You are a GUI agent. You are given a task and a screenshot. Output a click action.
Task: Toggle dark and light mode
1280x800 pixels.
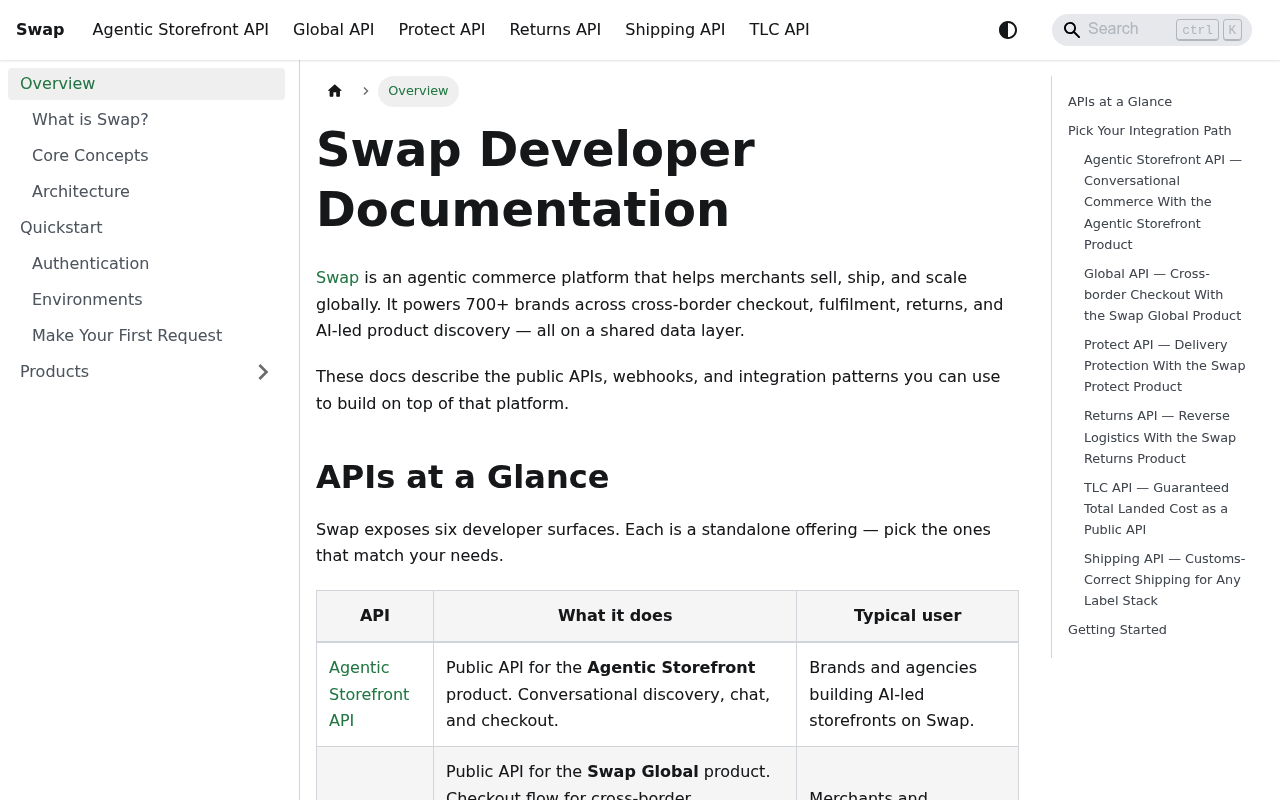click(x=1008, y=30)
